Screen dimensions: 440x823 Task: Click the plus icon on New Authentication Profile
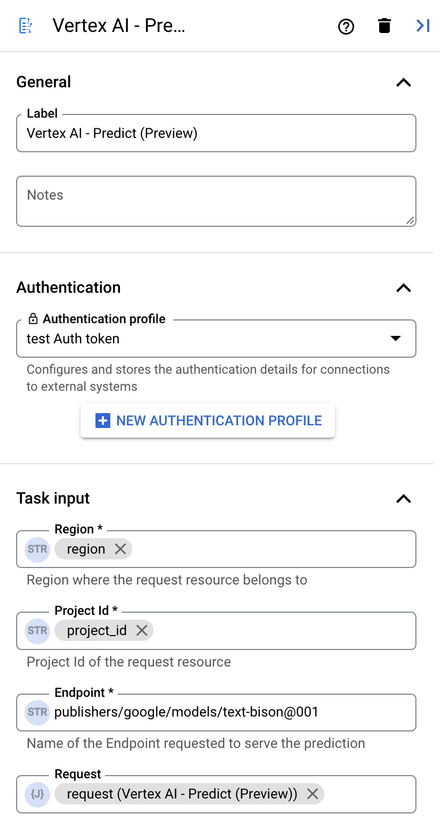(102, 420)
